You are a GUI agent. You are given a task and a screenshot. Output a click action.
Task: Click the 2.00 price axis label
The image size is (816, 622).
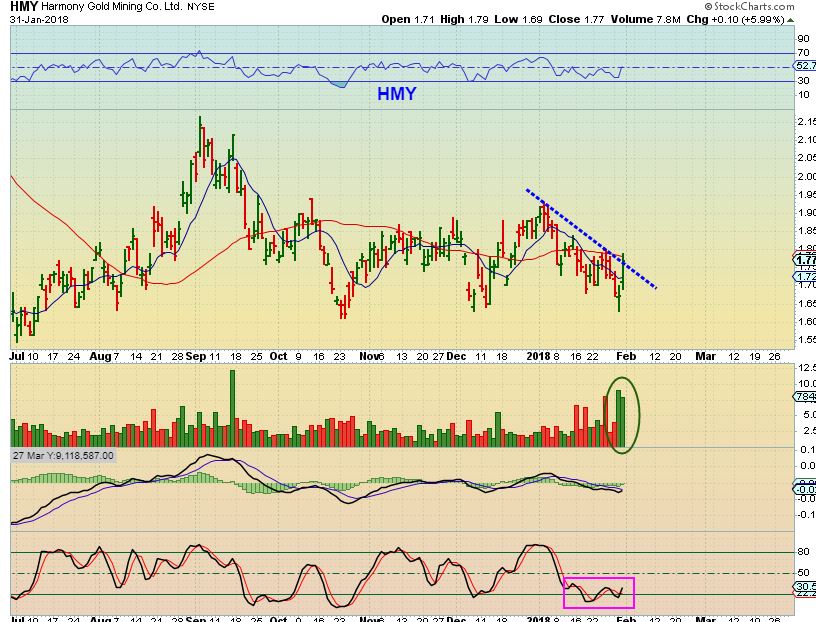click(x=807, y=176)
